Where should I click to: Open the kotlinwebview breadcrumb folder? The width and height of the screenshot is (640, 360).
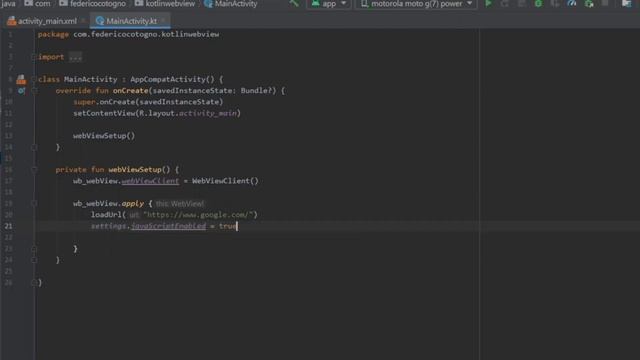[165, 4]
